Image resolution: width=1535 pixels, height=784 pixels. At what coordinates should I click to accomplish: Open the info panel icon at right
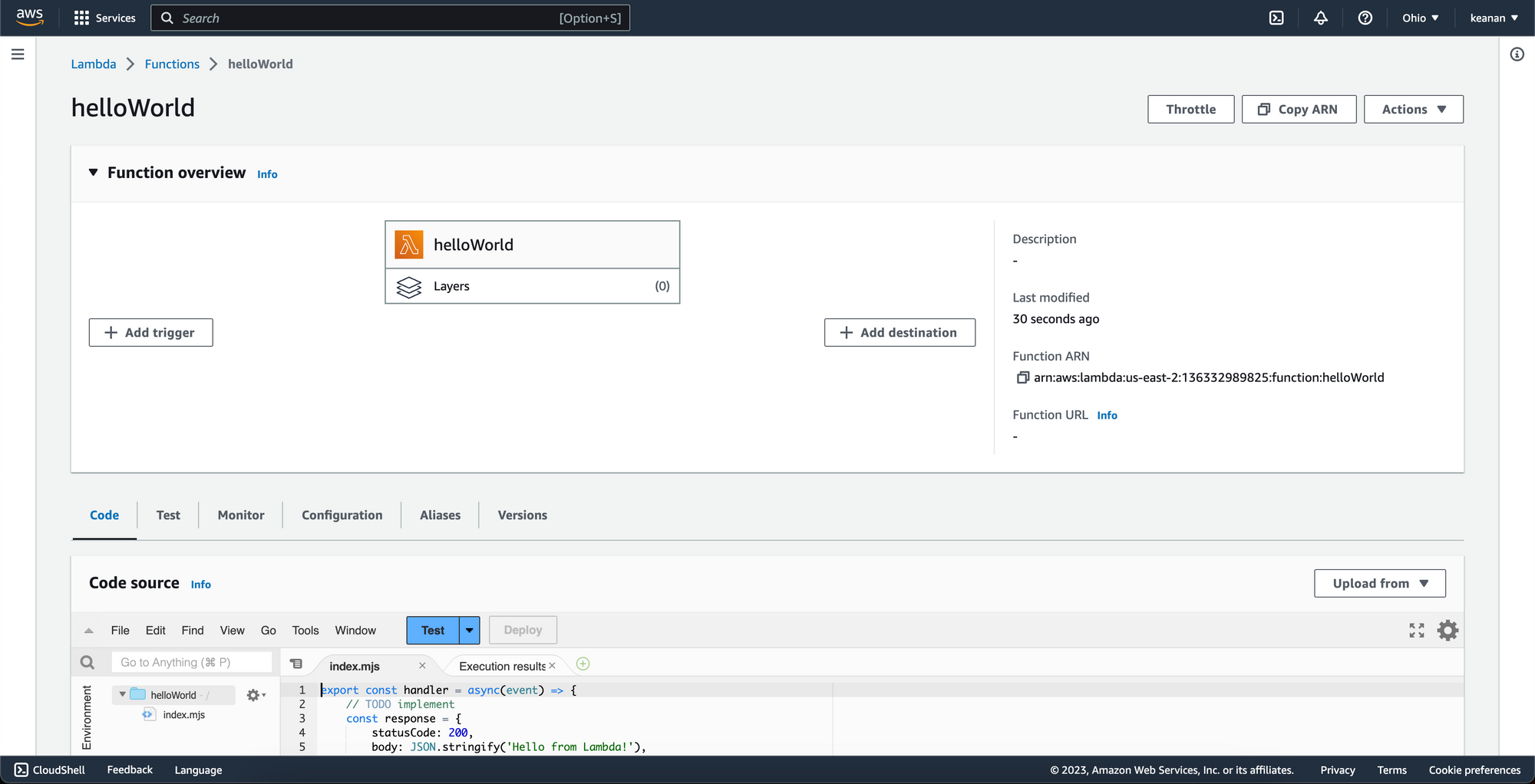tap(1517, 54)
